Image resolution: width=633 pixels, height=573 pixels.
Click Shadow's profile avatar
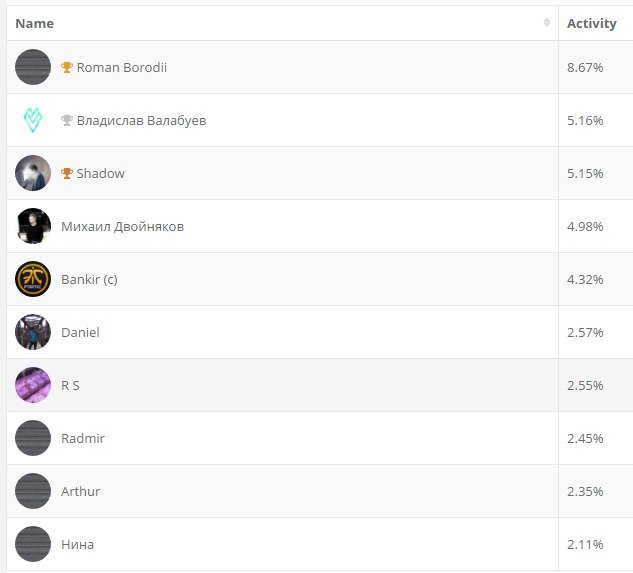click(33, 173)
